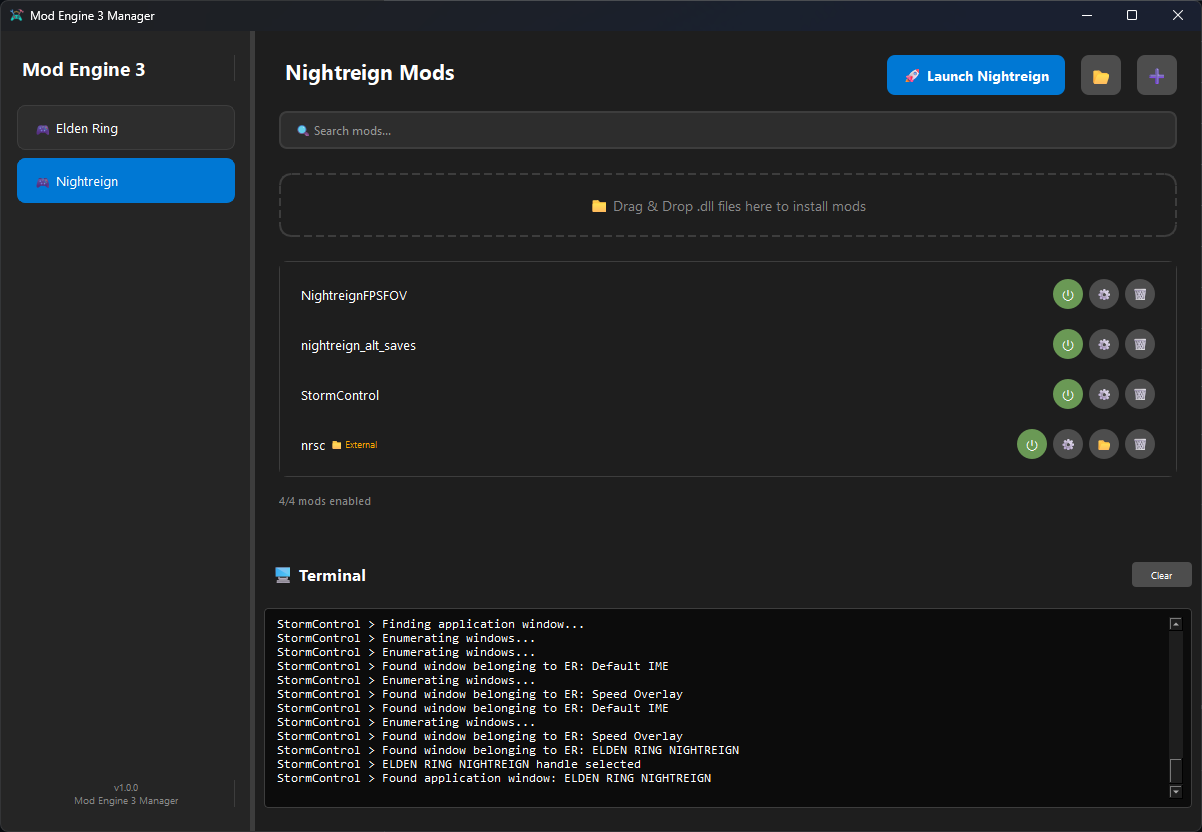The image size is (1202, 832).
Task: Click the Nightreign Mods heading
Action: [370, 73]
